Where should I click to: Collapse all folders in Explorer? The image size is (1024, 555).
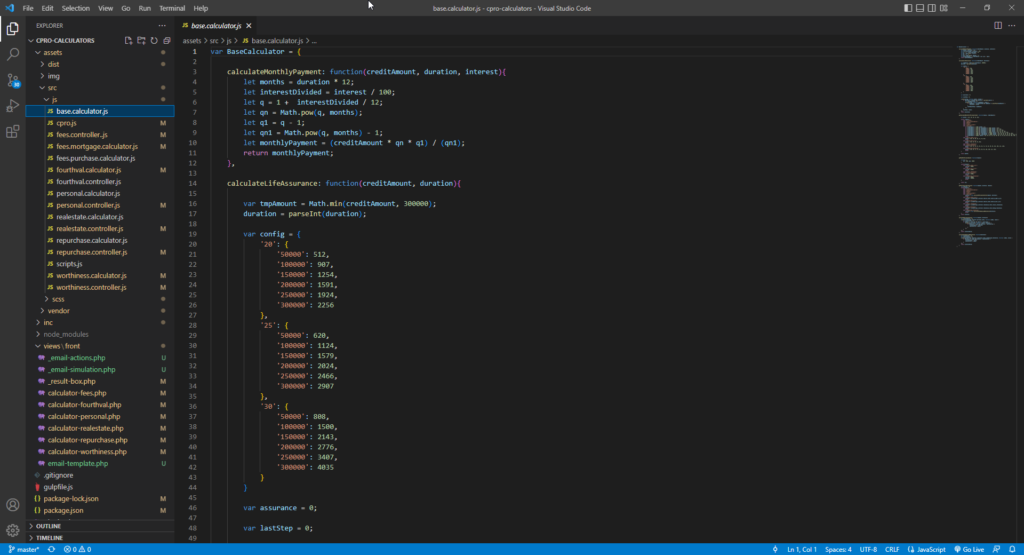[x=167, y=40]
